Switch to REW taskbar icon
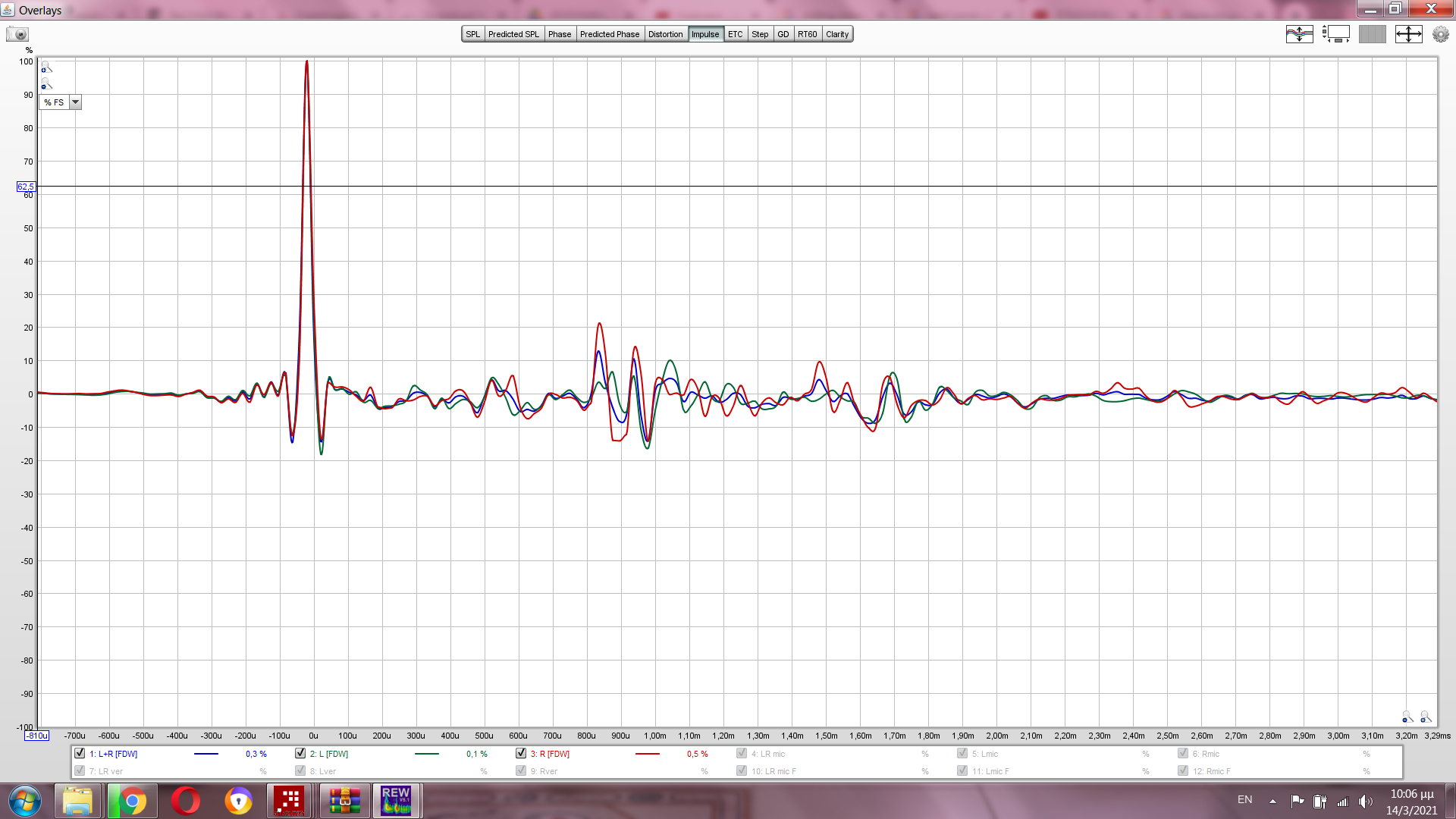Image resolution: width=1456 pixels, height=819 pixels. (x=396, y=801)
